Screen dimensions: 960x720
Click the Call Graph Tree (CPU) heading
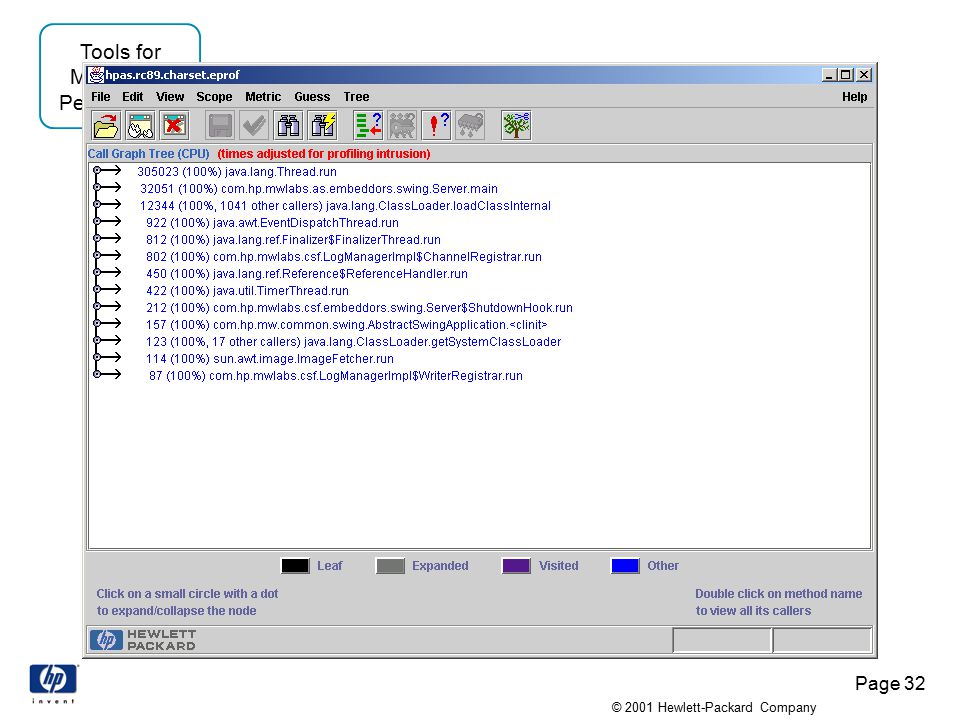click(x=149, y=154)
